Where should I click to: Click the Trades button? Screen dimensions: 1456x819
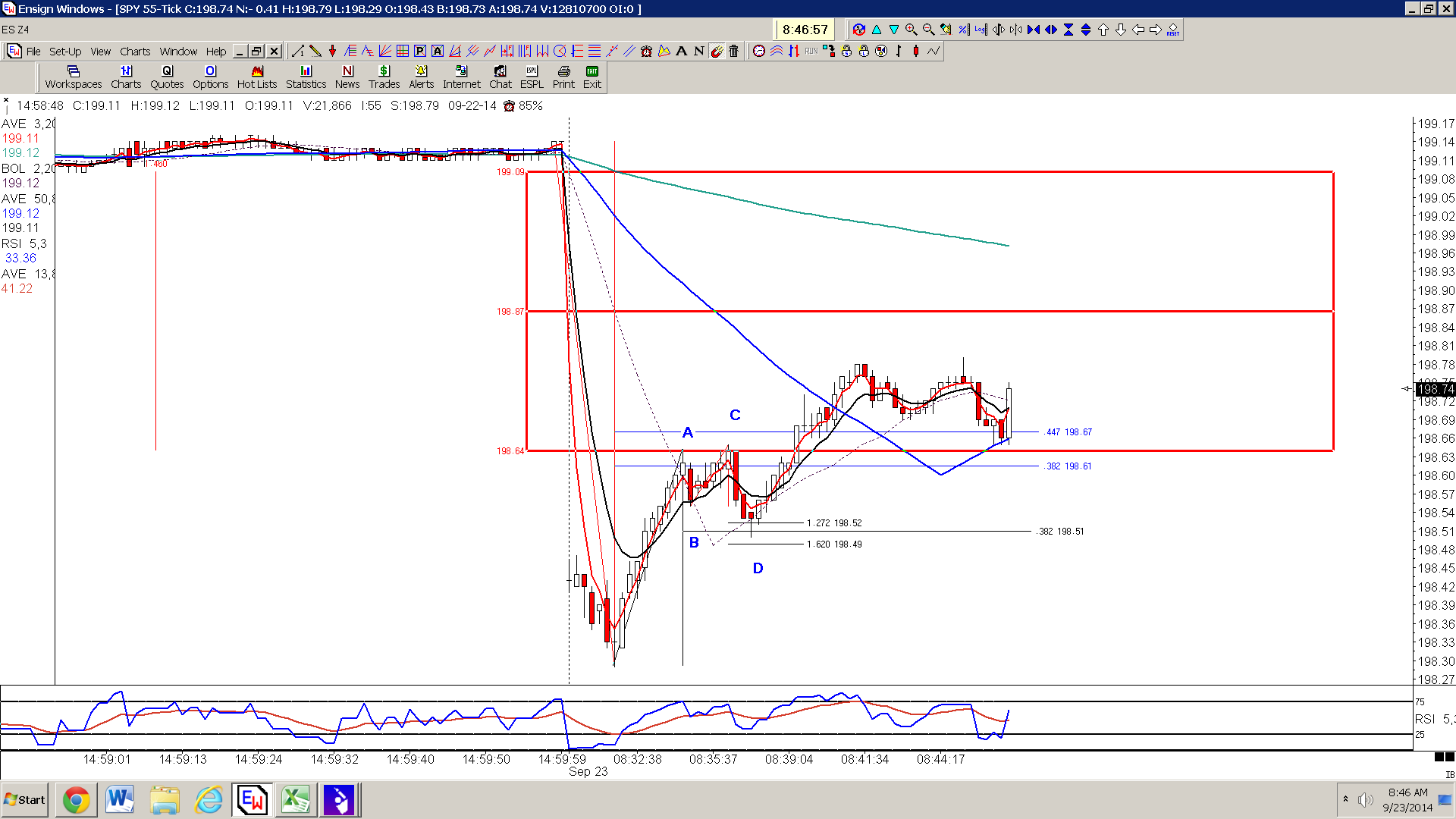pos(384,77)
